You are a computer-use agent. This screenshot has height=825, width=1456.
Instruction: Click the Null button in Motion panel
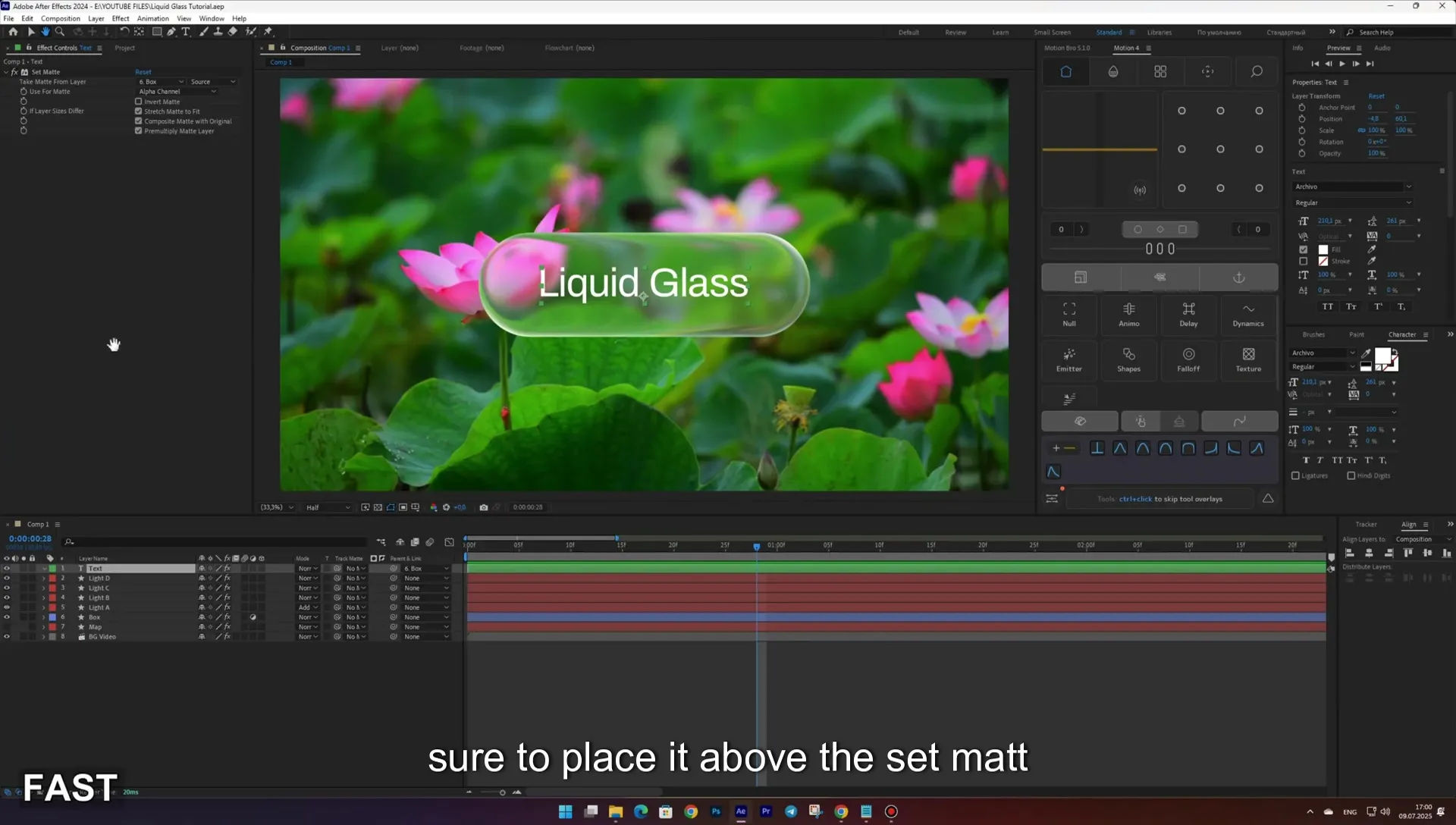[1069, 314]
